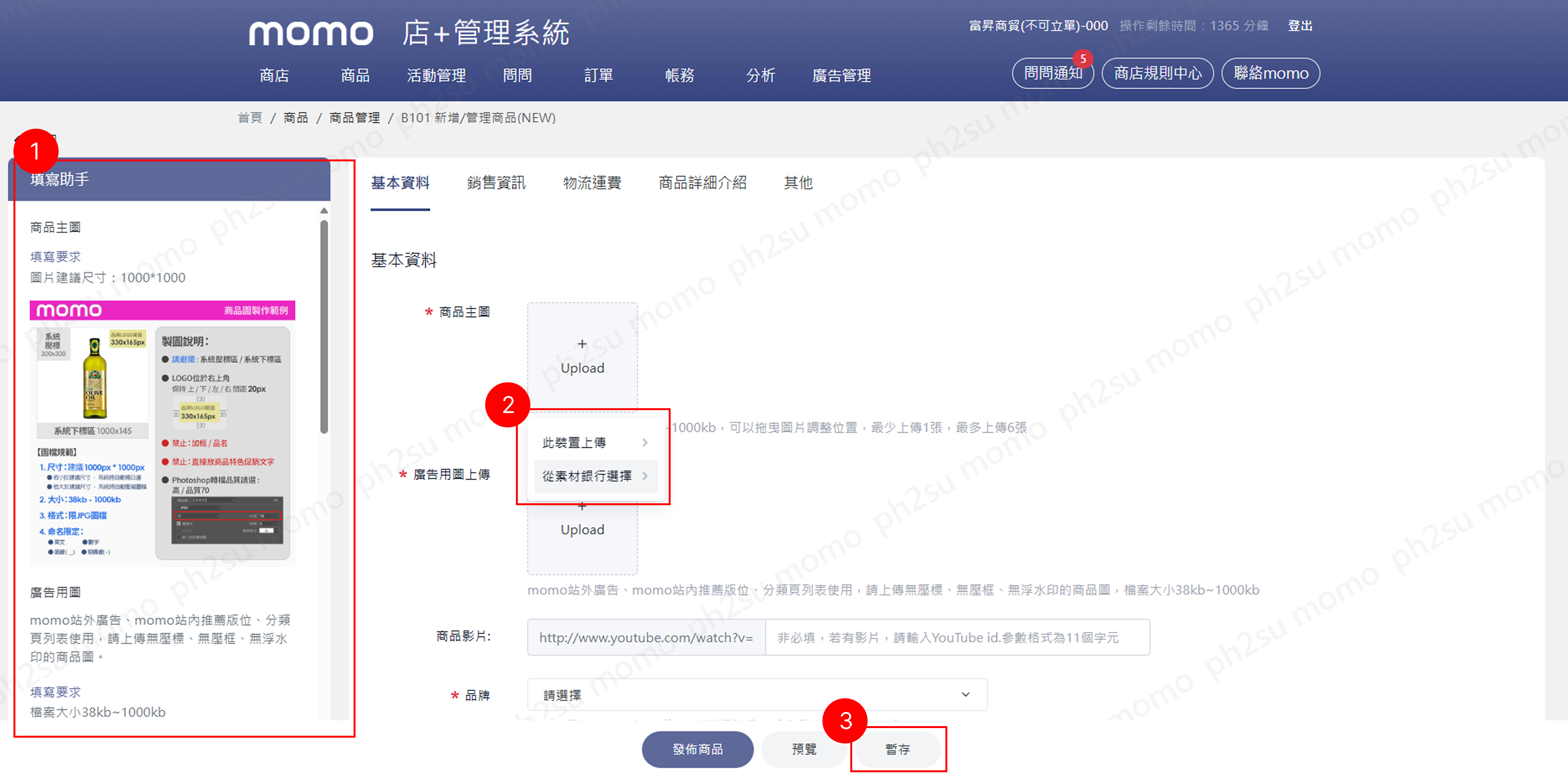The image size is (1568, 778).
Task: Open 問問通知 notifications button
Action: tap(1052, 74)
